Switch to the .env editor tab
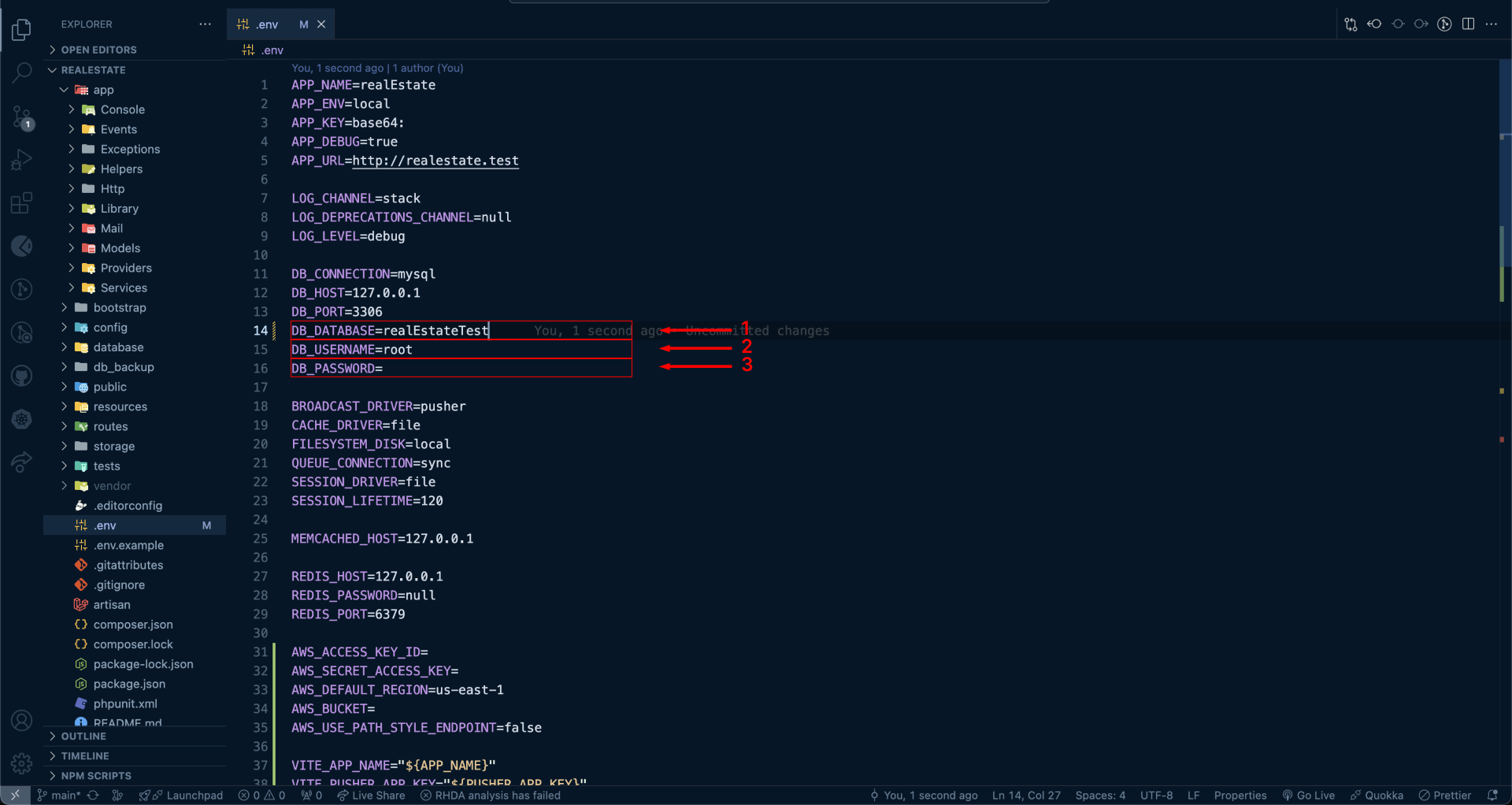The width and height of the screenshot is (1512, 805). pyautogui.click(x=268, y=24)
